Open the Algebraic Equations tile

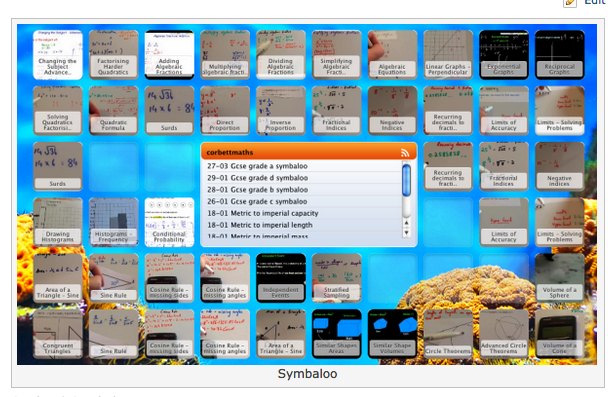pos(393,55)
